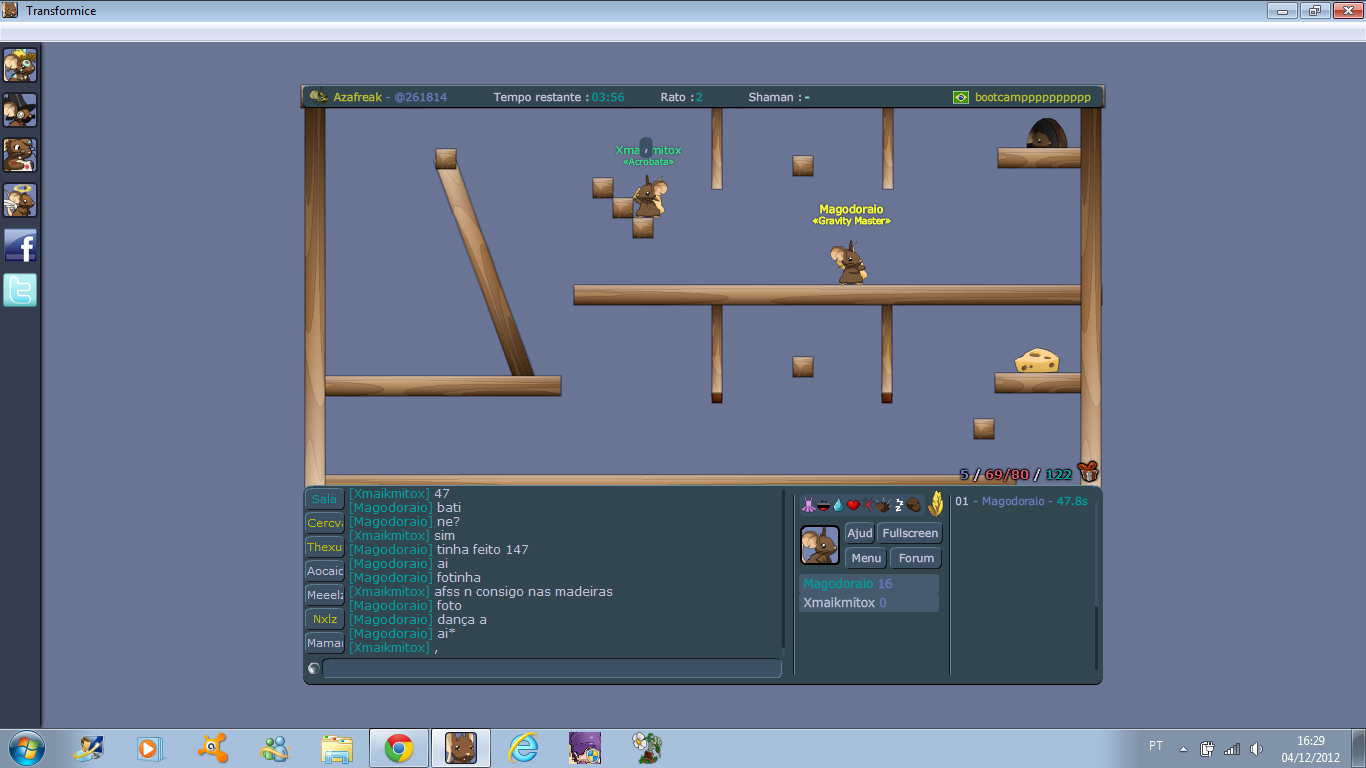
Task: Select Magodoraio in the player score list
Action: pyautogui.click(x=869, y=584)
